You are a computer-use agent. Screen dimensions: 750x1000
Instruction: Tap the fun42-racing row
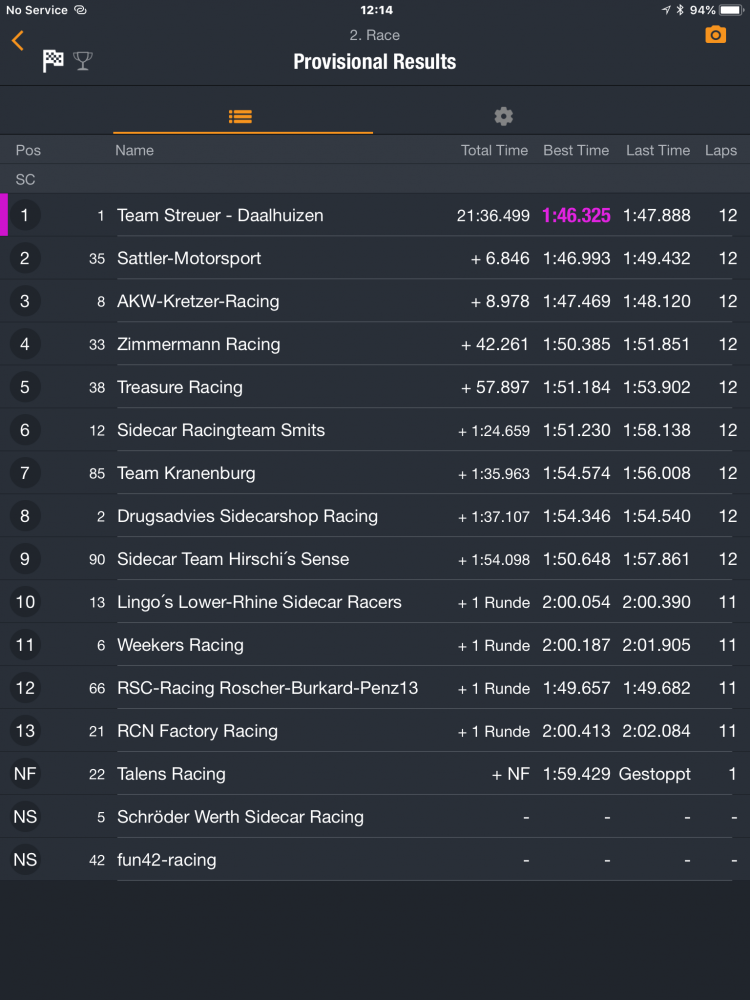(166, 860)
